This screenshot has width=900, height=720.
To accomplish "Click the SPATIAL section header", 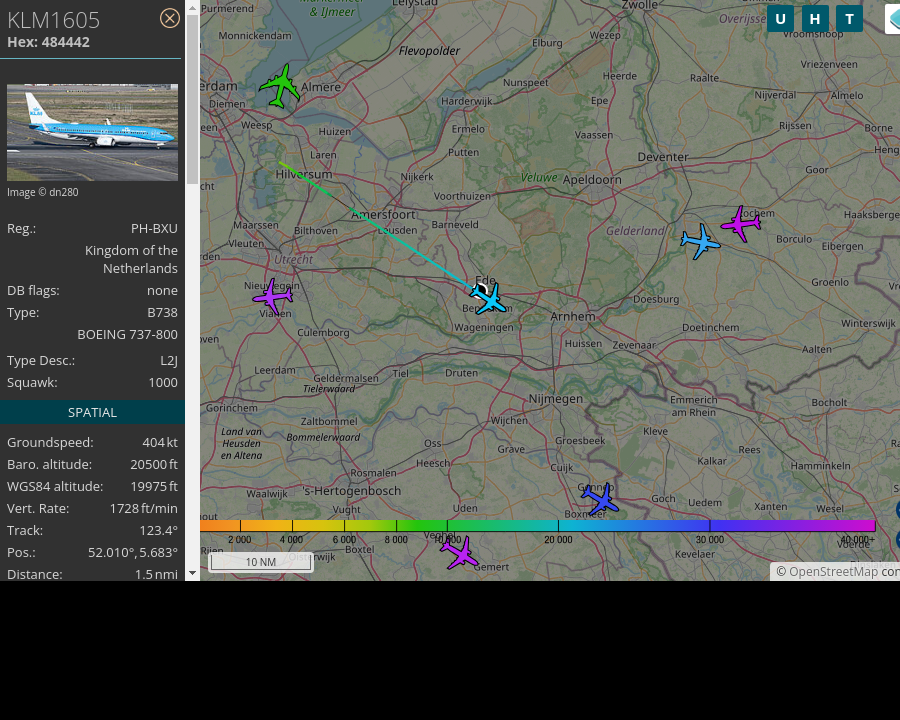I will [x=92, y=412].
